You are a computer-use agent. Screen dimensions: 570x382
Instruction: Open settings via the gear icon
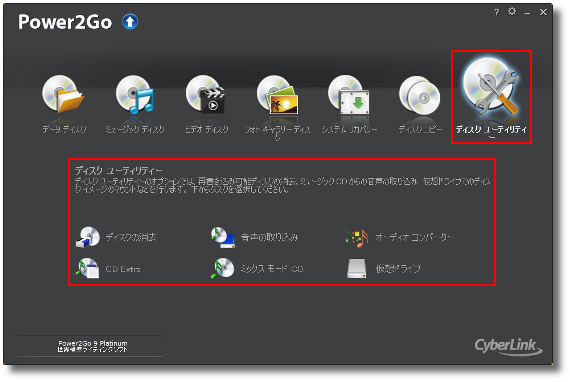pyautogui.click(x=512, y=11)
